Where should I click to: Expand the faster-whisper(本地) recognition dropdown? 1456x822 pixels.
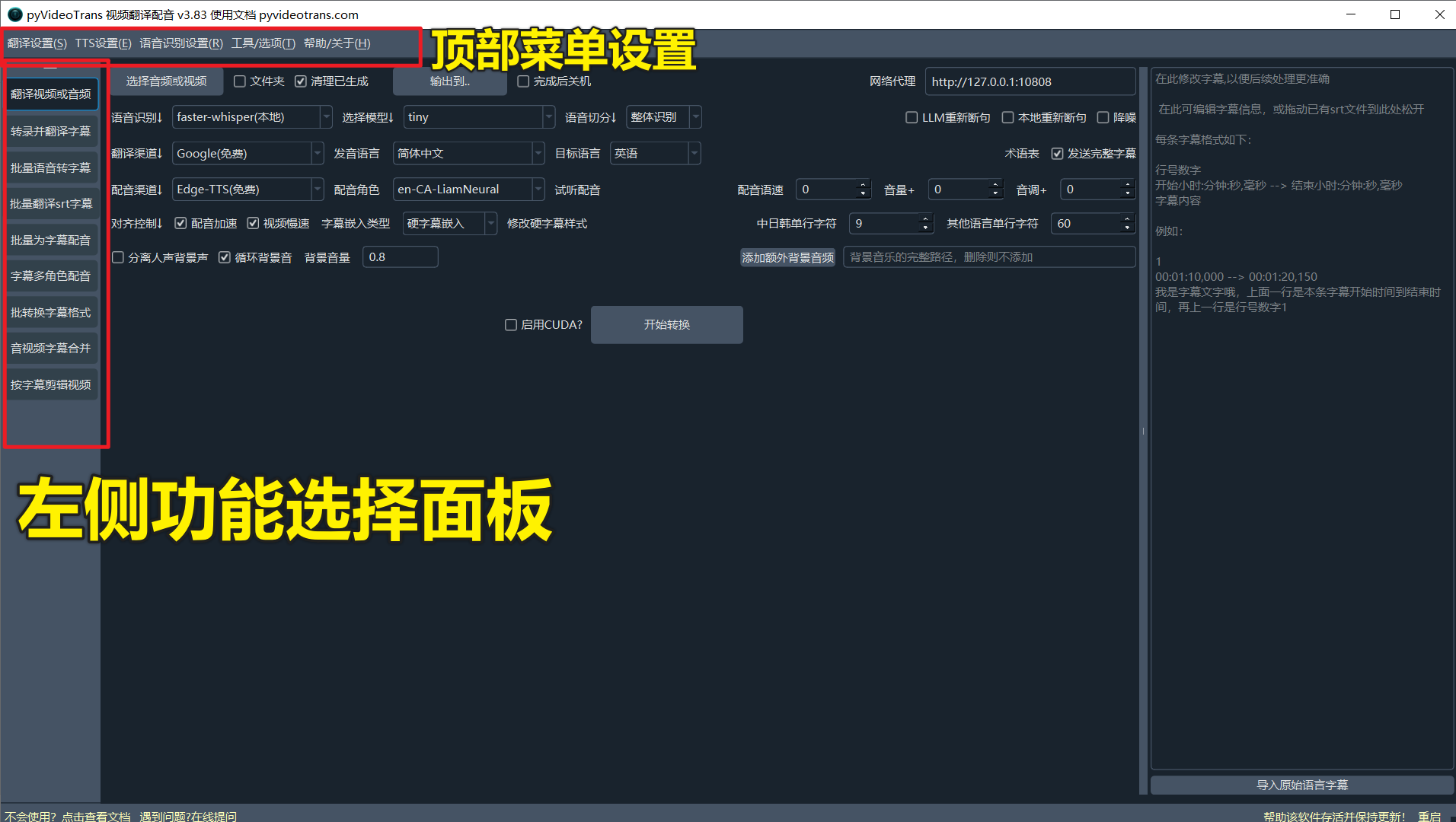(326, 117)
